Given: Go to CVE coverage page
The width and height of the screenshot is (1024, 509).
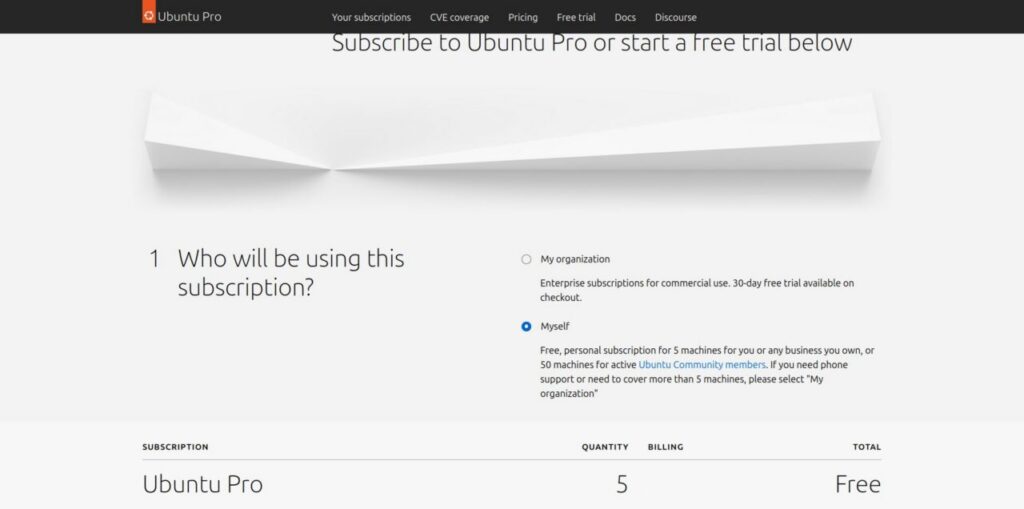Looking at the screenshot, I should click(459, 18).
